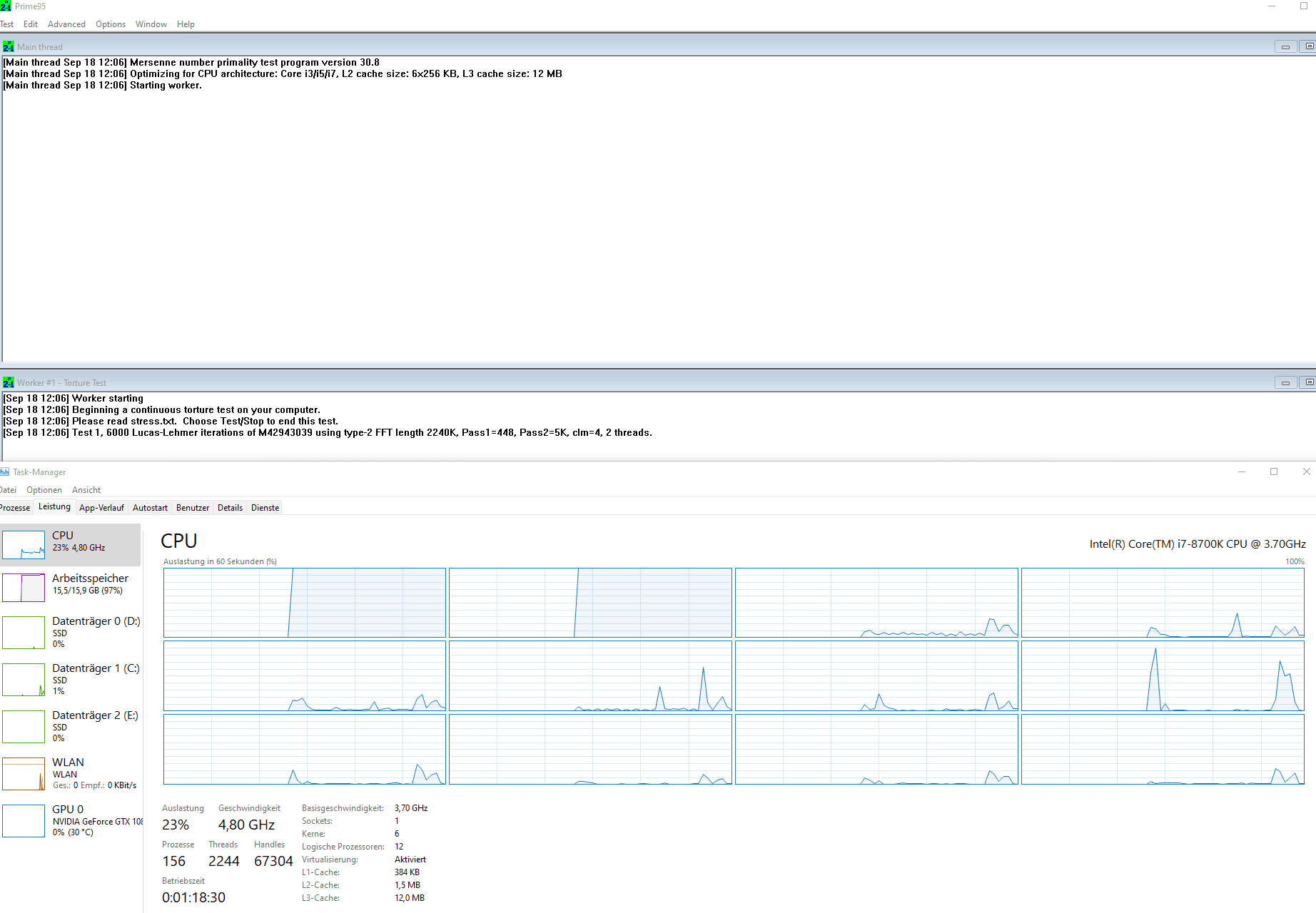Switch to the Dienste tab
Image resolution: width=1316 pixels, height=913 pixels.
[265, 508]
